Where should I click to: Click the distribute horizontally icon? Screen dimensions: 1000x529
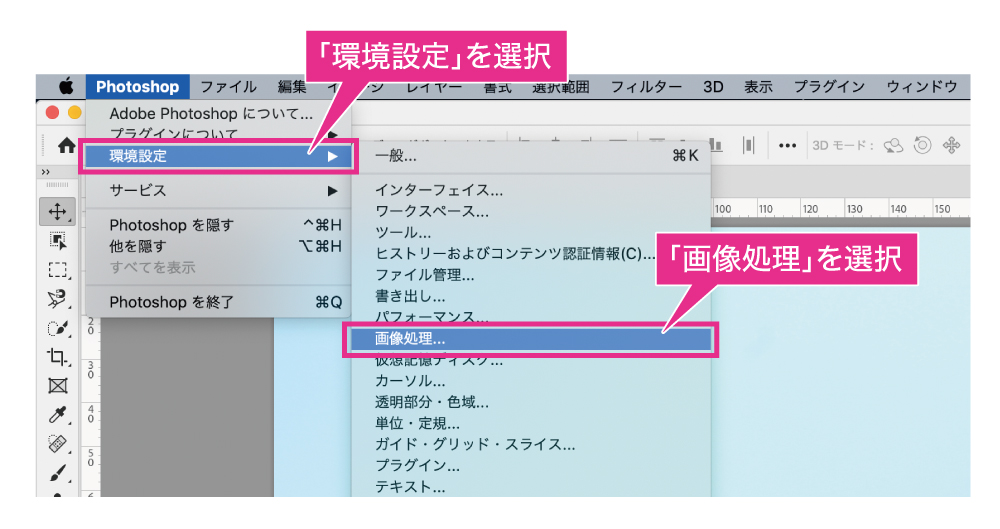[749, 145]
